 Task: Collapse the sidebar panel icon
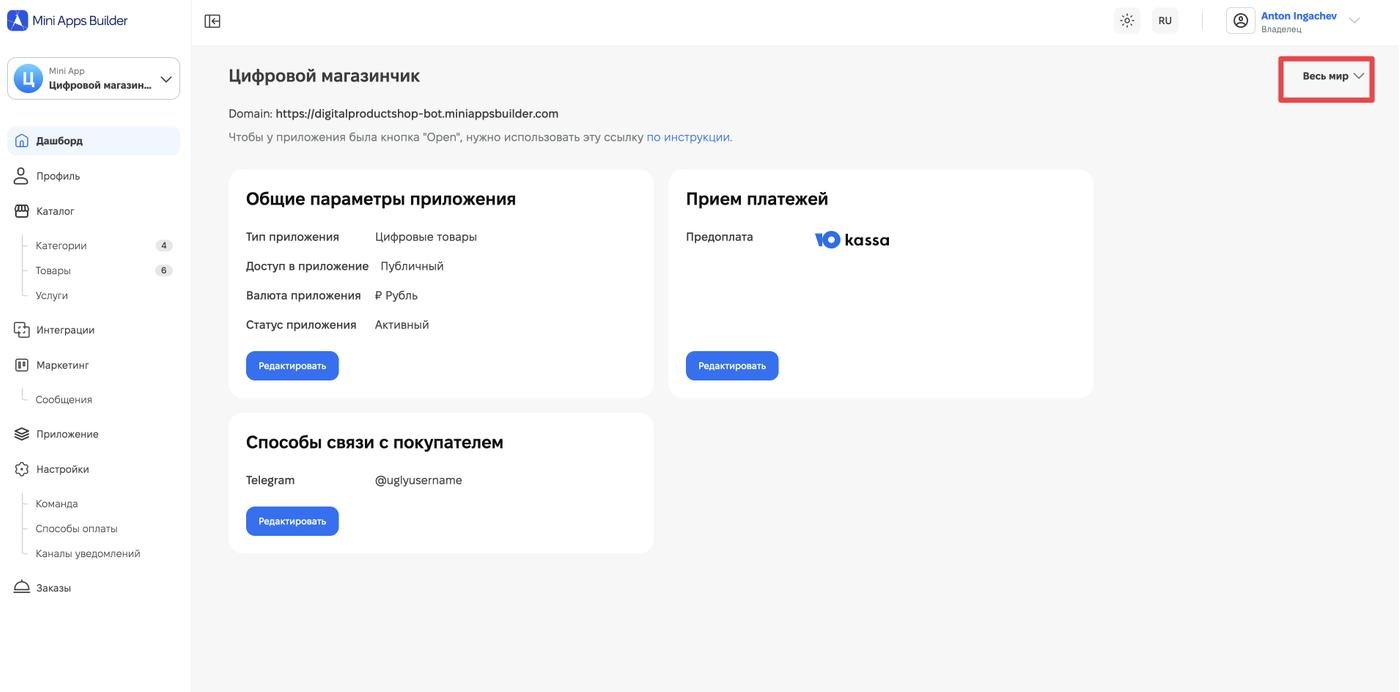[212, 21]
